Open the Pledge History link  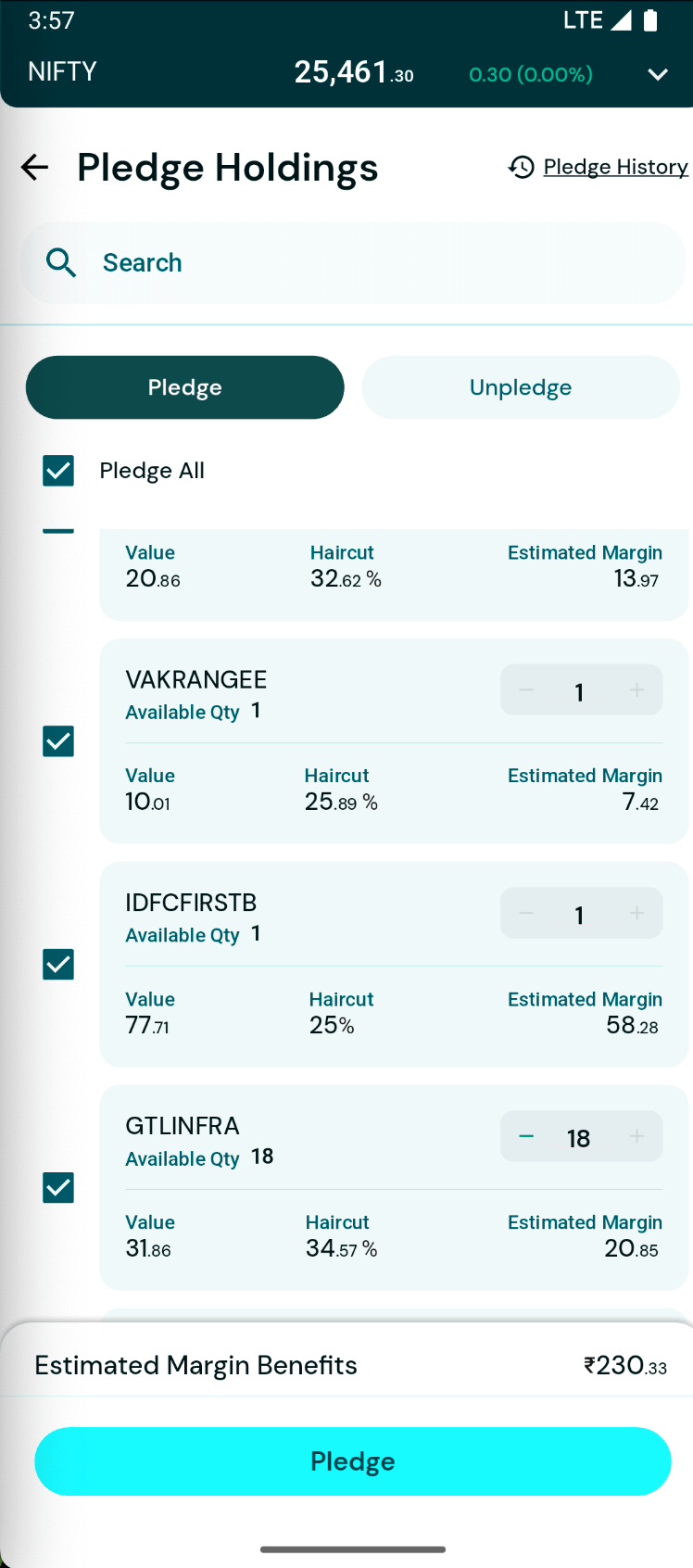click(615, 167)
